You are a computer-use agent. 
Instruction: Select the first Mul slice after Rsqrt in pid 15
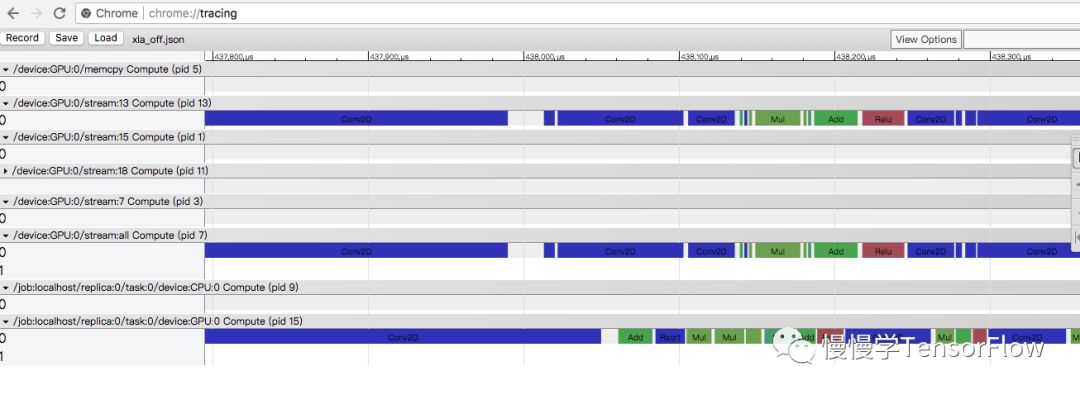tap(699, 336)
